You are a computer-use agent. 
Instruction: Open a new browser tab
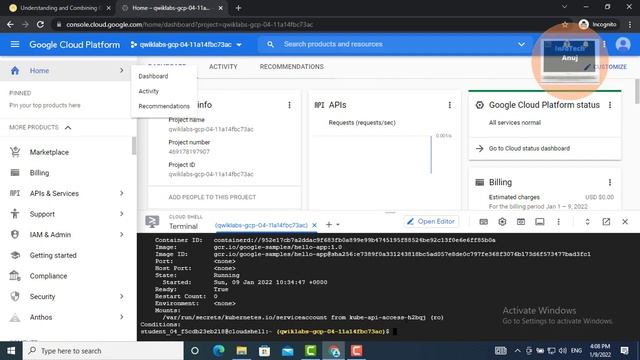pos(239,8)
